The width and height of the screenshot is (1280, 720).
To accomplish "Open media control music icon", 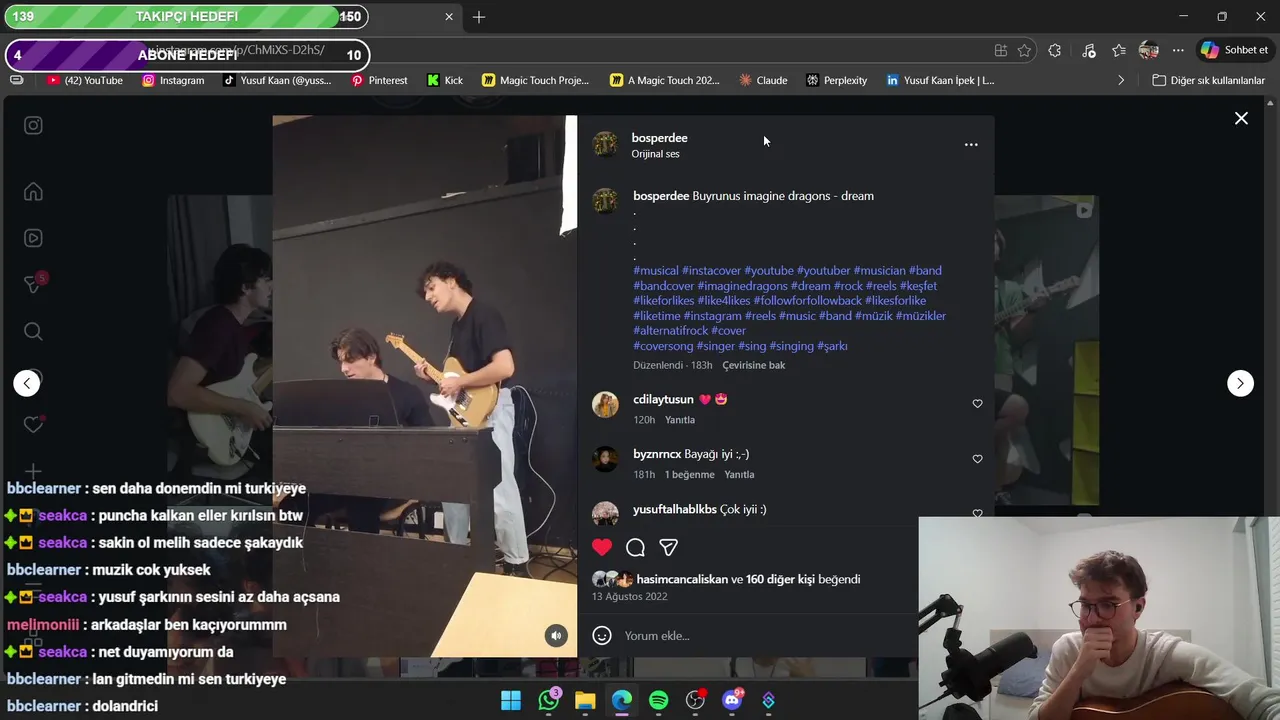I will tap(1089, 51).
